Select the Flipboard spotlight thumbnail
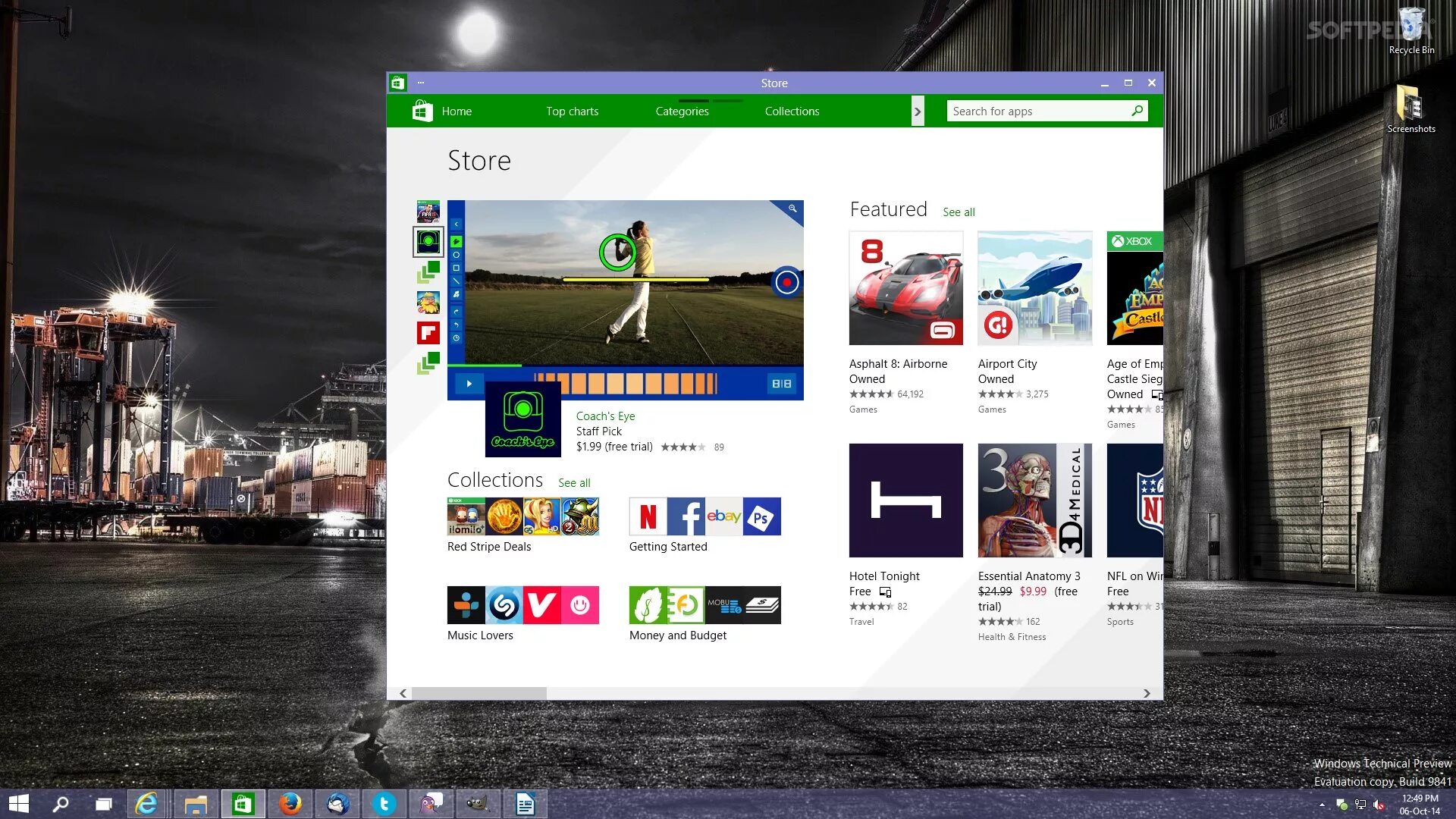Image resolution: width=1456 pixels, height=819 pixels. point(428,332)
